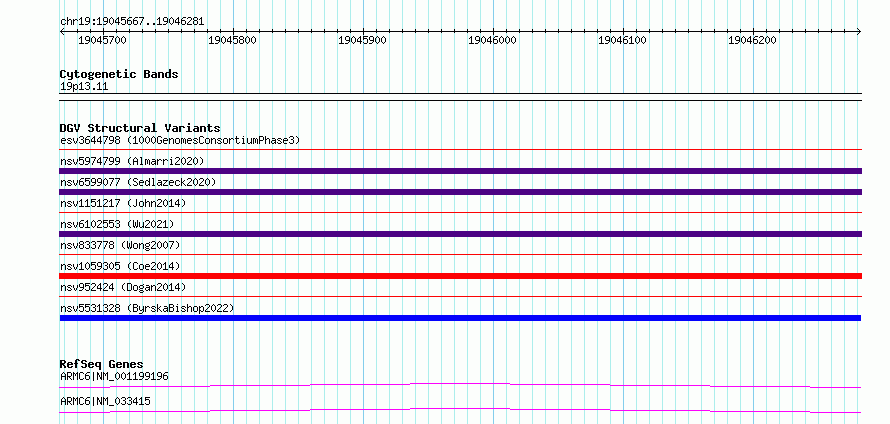Click ruler position 19045800

click(232, 40)
